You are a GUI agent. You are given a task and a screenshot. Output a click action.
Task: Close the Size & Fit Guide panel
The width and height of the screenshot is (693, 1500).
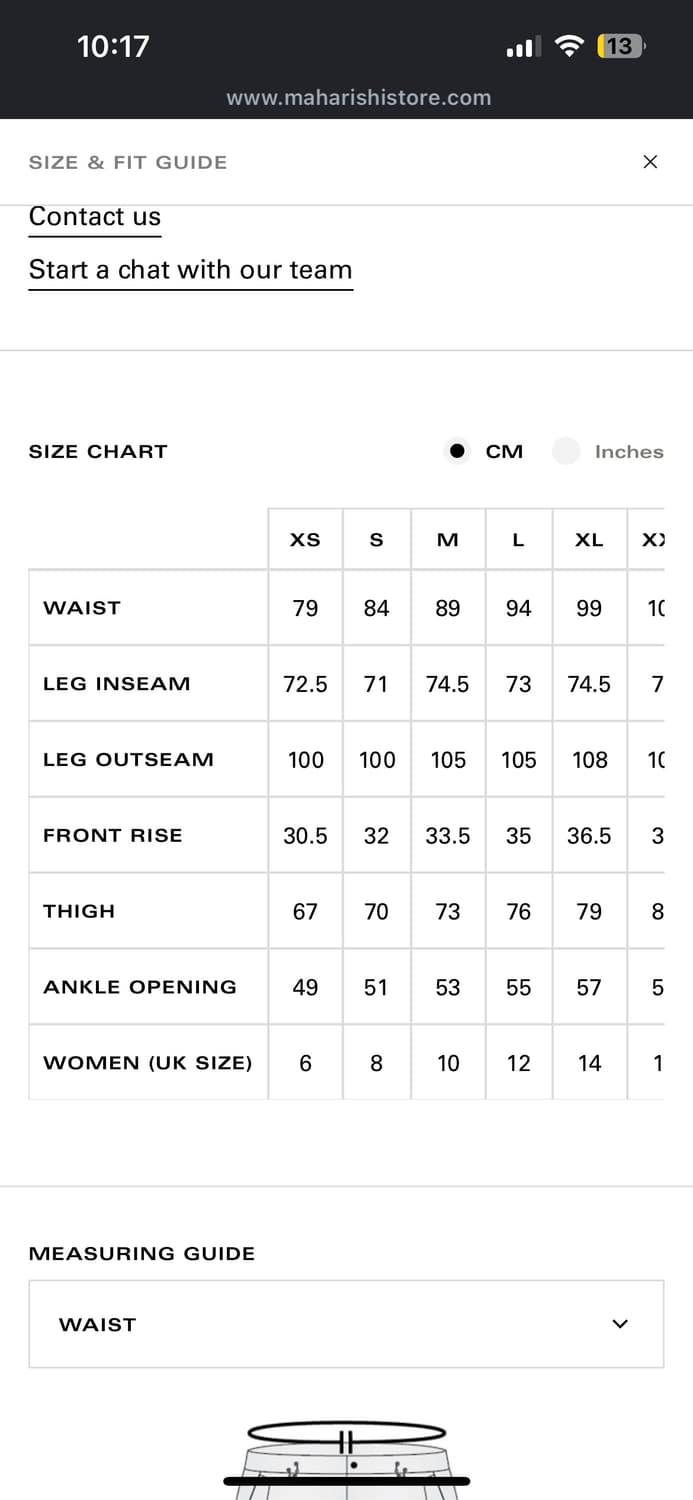(650, 162)
